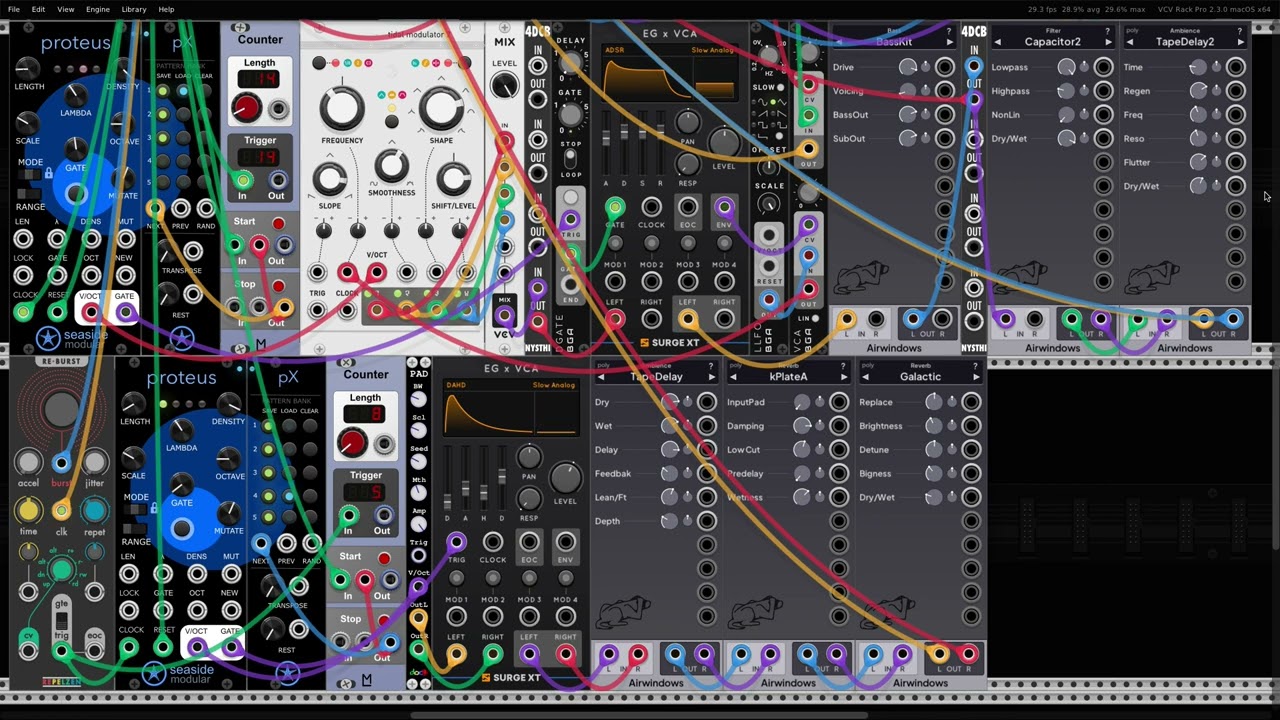Go to next preset arrow beside BassKit
The height and width of the screenshot is (720, 1280).
point(950,42)
